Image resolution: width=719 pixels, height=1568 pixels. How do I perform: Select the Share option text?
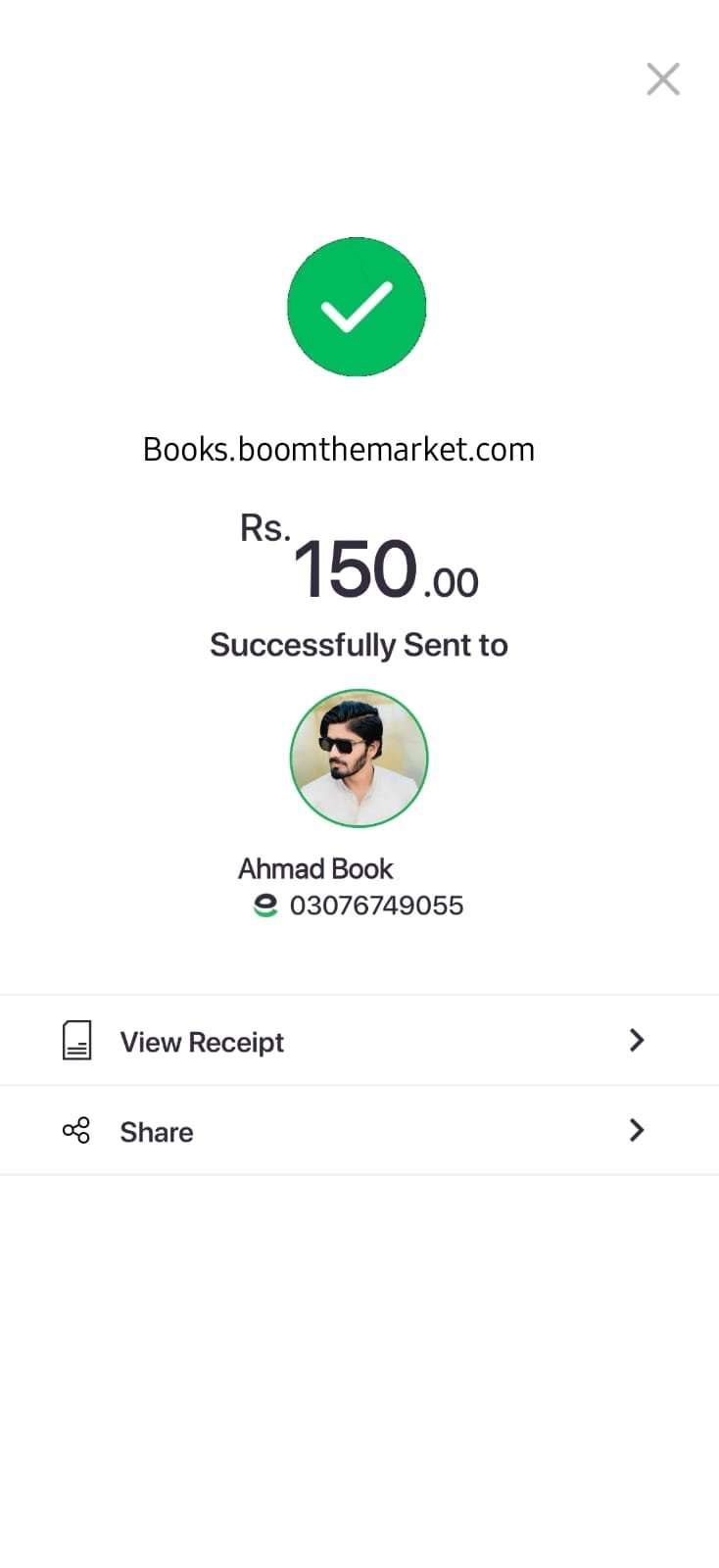click(157, 1132)
